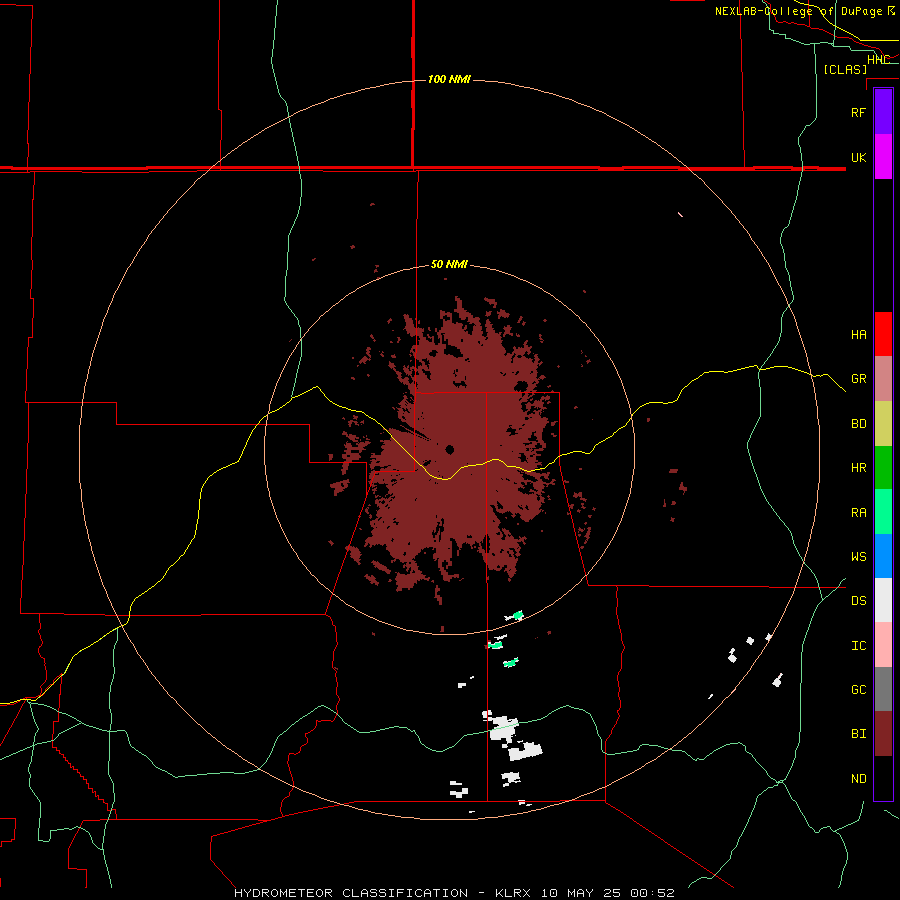Click the UK magenta color swatch
Image resolution: width=900 pixels, height=900 pixels.
883,157
